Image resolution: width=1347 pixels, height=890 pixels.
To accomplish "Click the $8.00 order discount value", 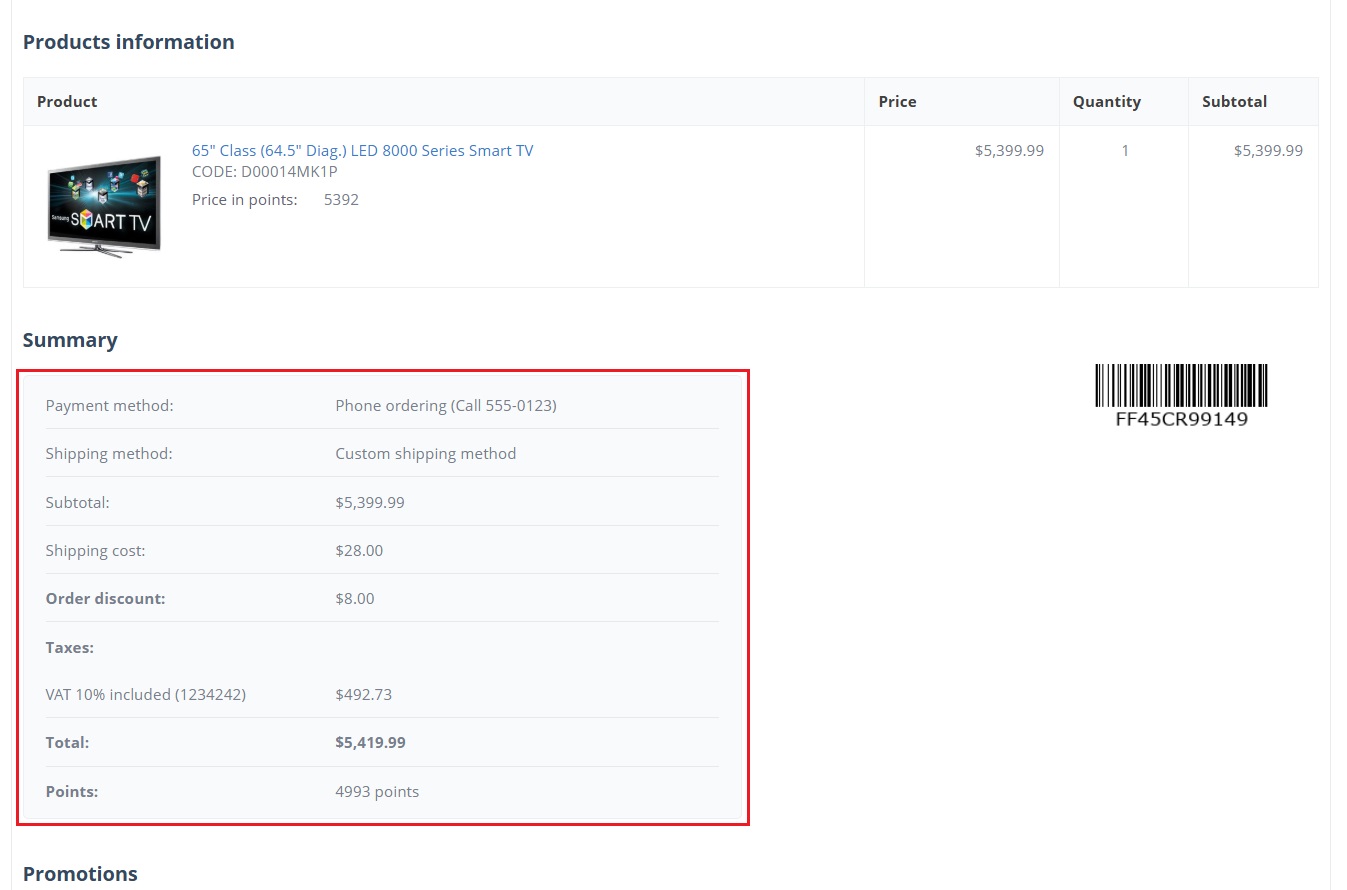I will coord(355,599).
